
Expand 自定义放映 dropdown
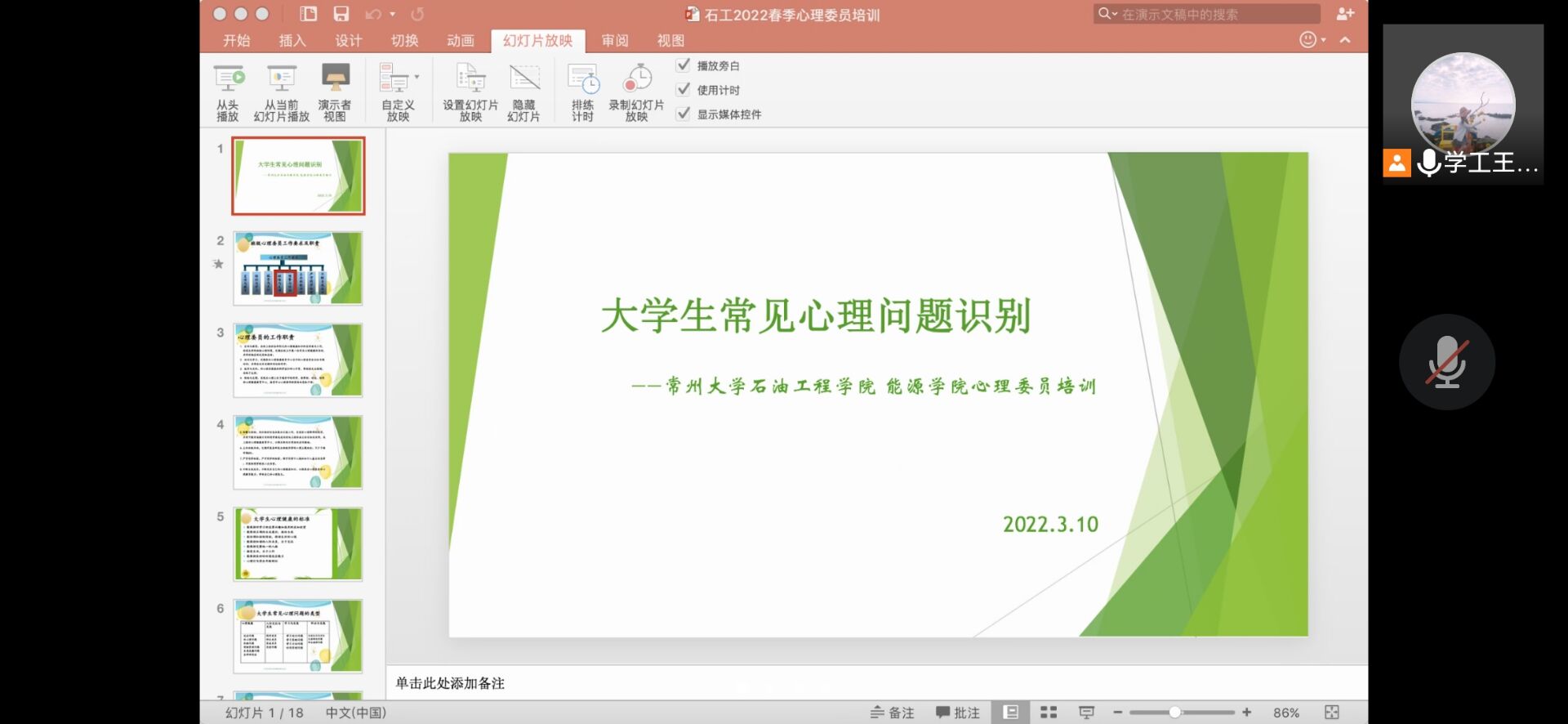tap(416, 78)
